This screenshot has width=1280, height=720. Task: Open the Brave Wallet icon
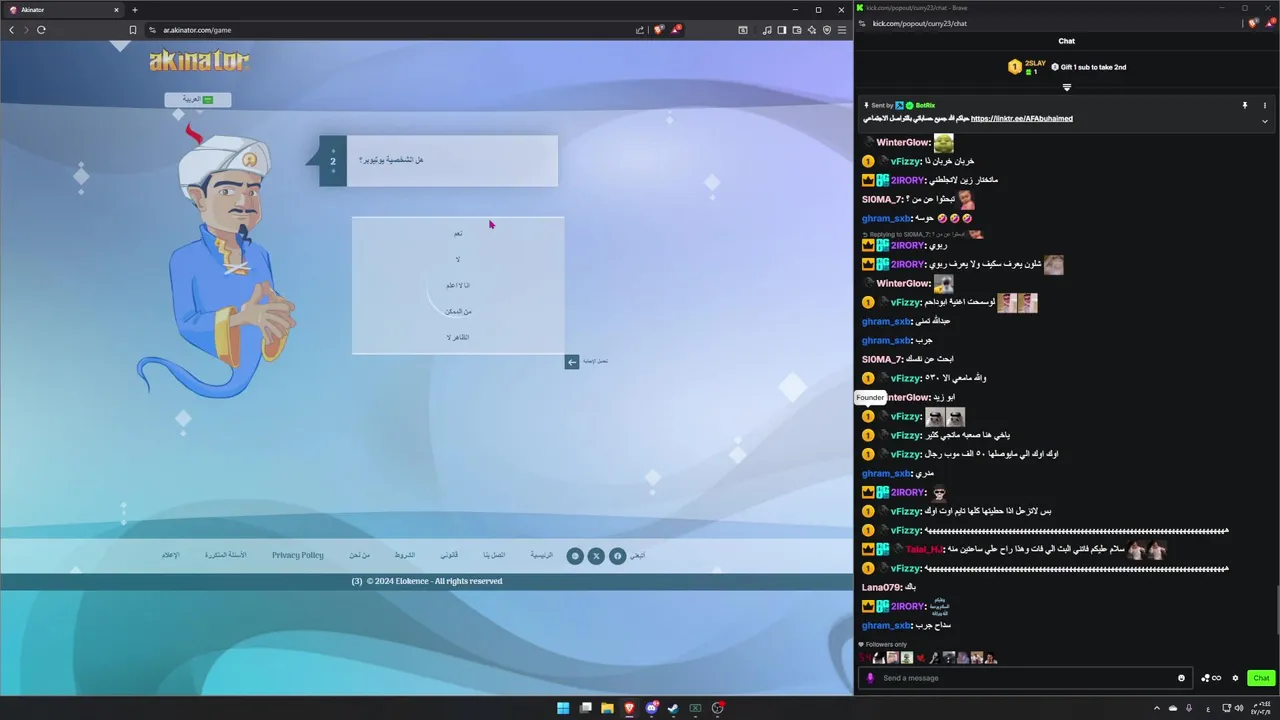tap(797, 30)
